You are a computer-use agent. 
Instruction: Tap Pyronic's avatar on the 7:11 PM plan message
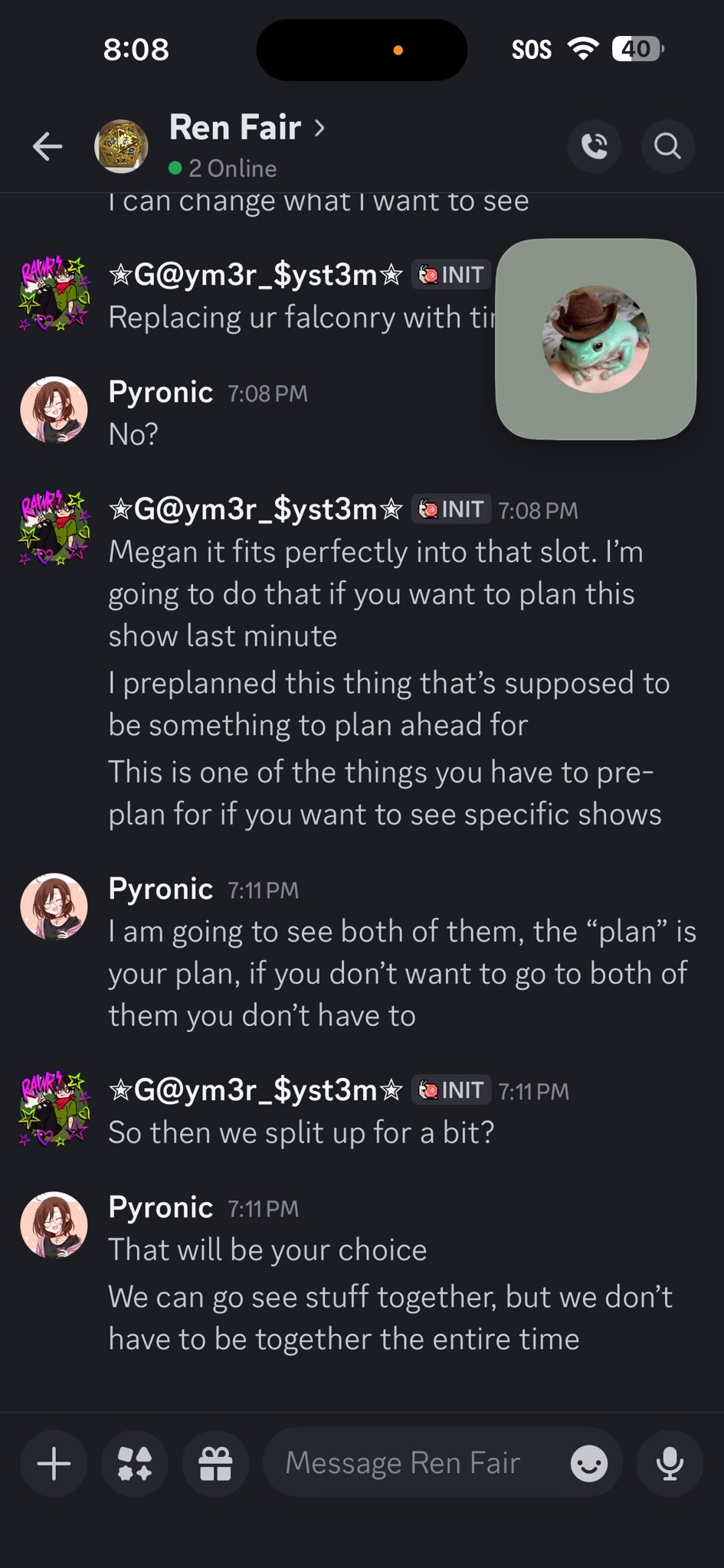pos(54,906)
